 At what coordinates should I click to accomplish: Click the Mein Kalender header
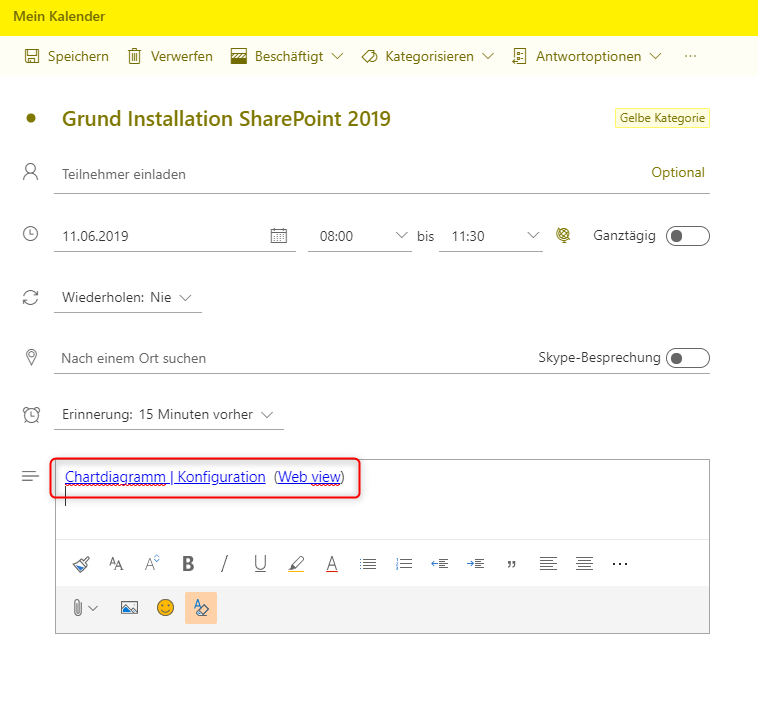[59, 16]
